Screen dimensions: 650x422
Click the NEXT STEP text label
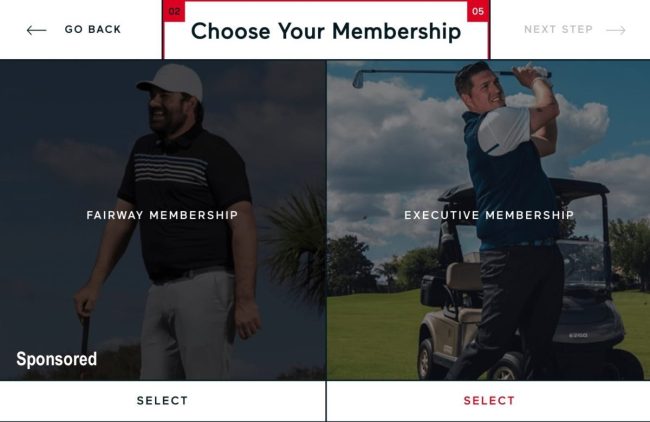coord(558,30)
